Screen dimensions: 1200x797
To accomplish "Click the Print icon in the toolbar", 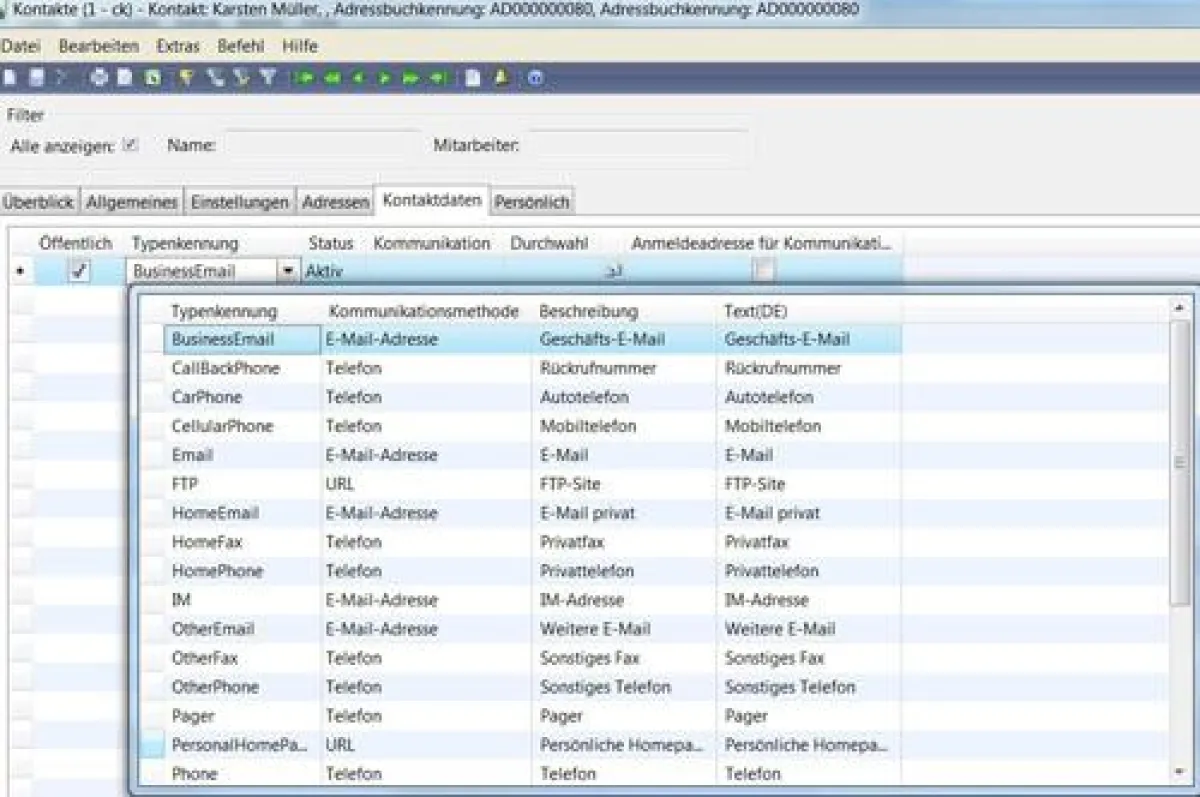I will pos(99,78).
